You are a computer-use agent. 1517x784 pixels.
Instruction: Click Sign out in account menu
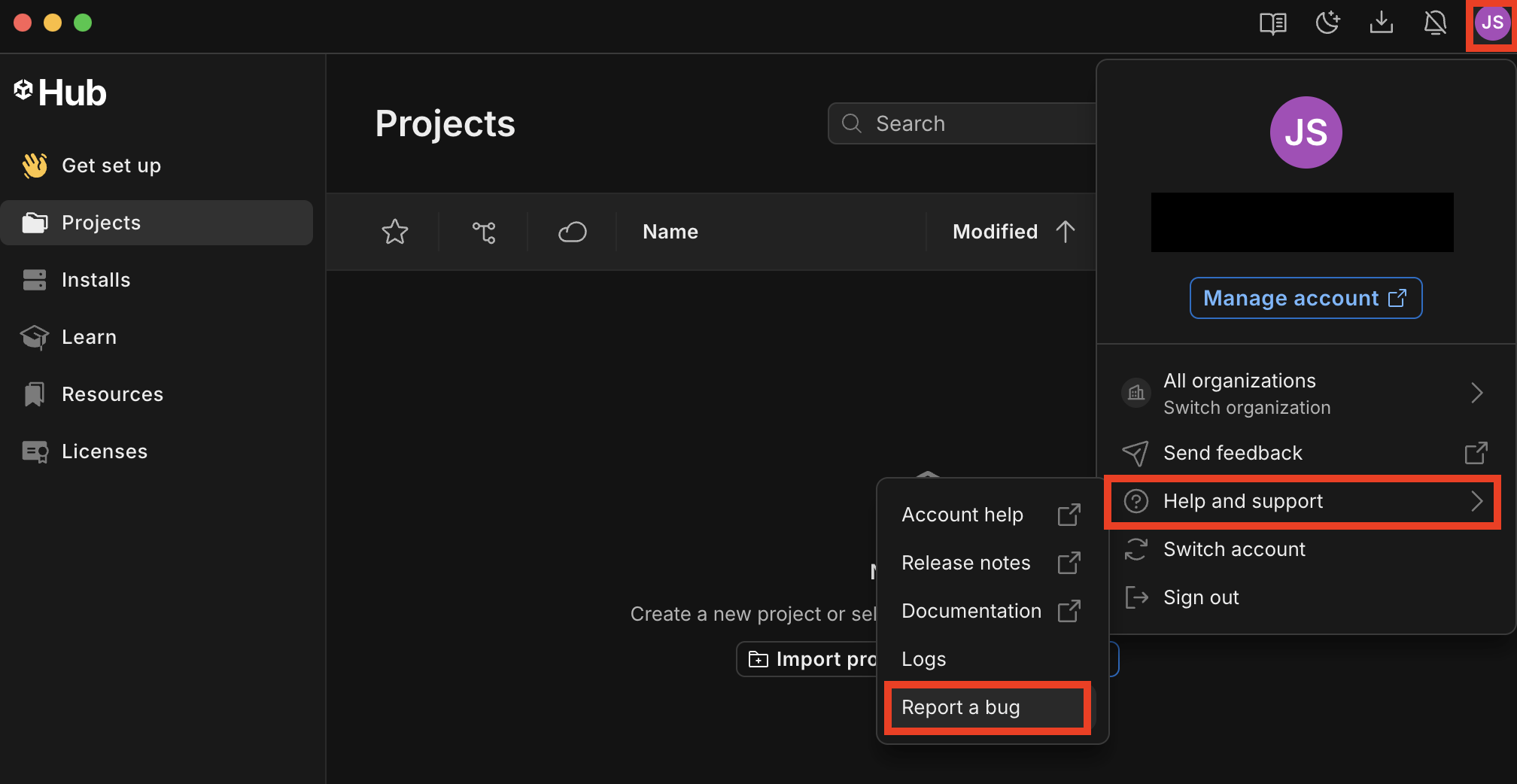(1201, 597)
